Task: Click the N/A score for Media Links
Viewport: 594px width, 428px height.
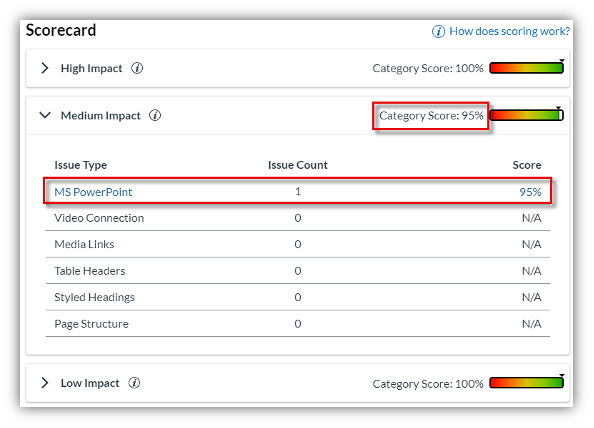Action: [531, 244]
